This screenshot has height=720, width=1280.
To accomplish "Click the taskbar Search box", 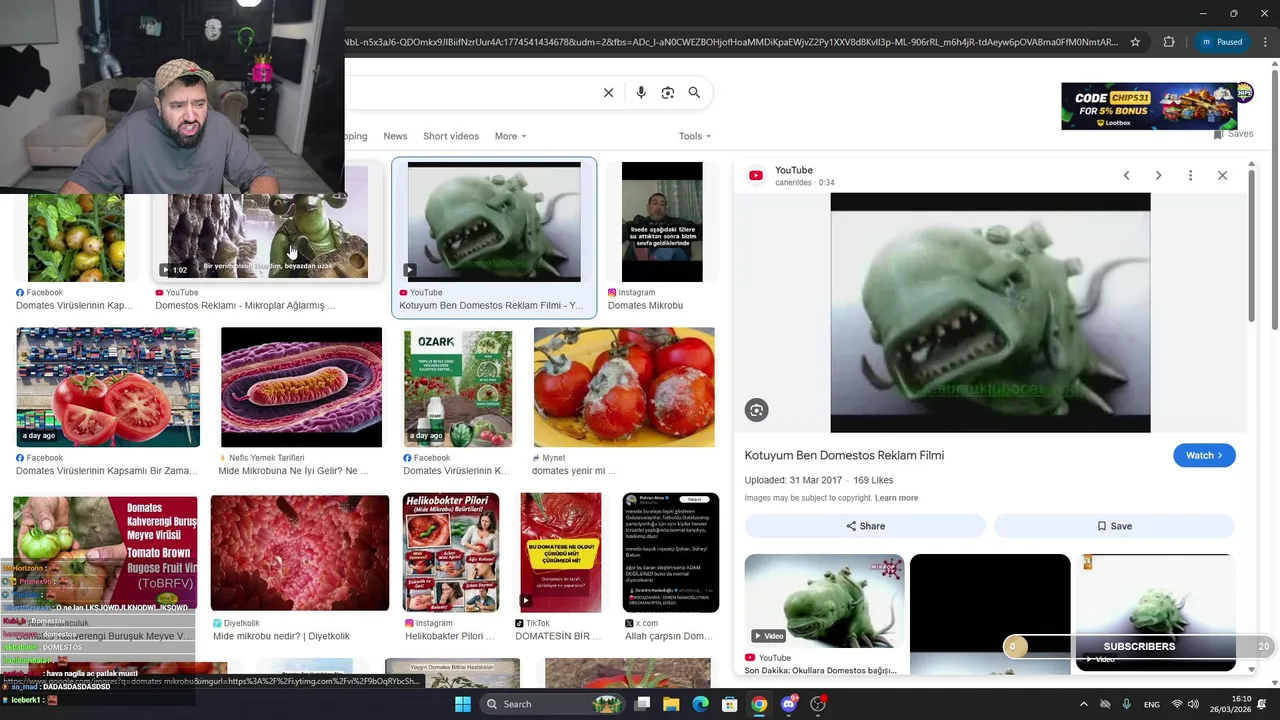I will pyautogui.click(x=550, y=704).
